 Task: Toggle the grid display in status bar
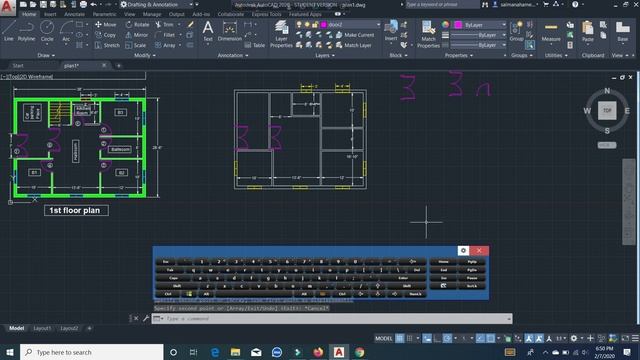click(x=400, y=338)
